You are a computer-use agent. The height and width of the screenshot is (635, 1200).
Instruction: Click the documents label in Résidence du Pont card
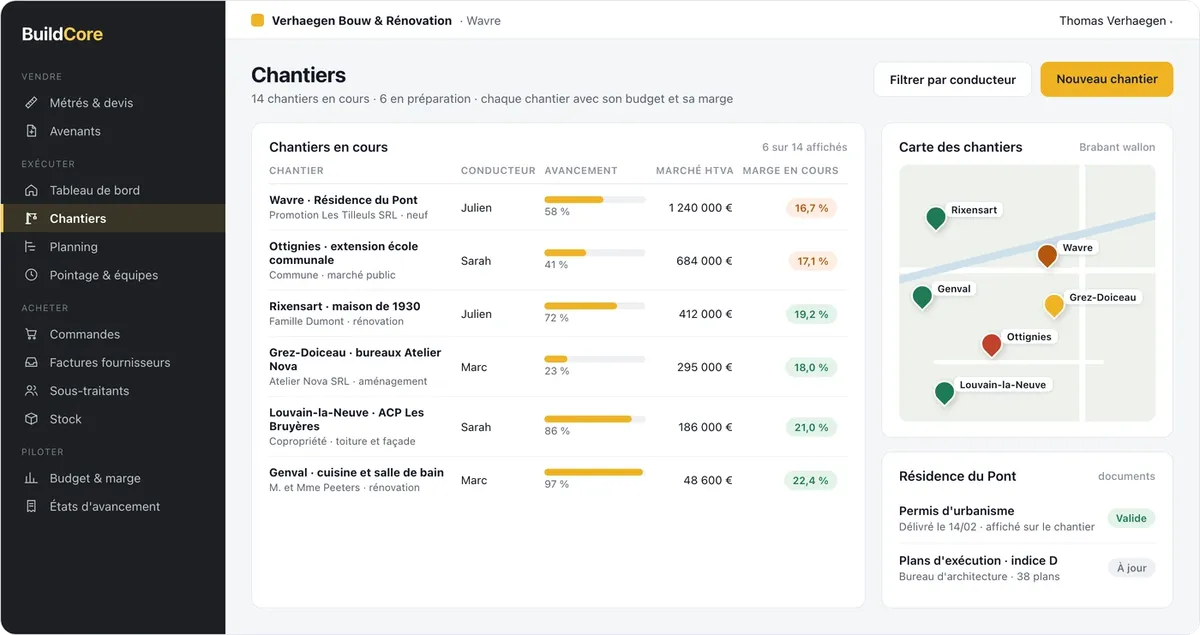pos(1126,477)
